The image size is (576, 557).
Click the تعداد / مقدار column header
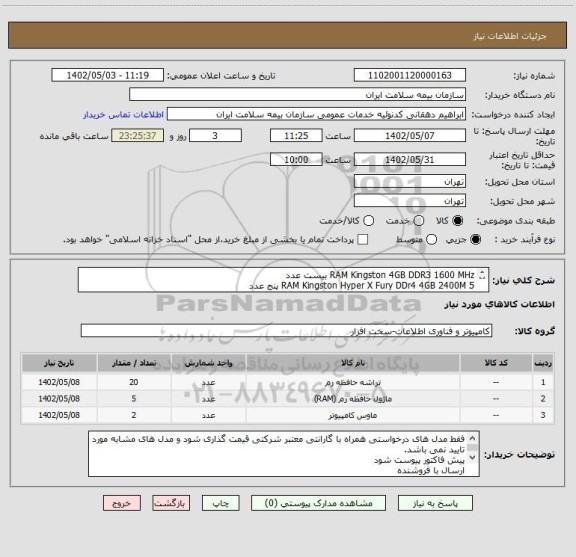click(134, 363)
